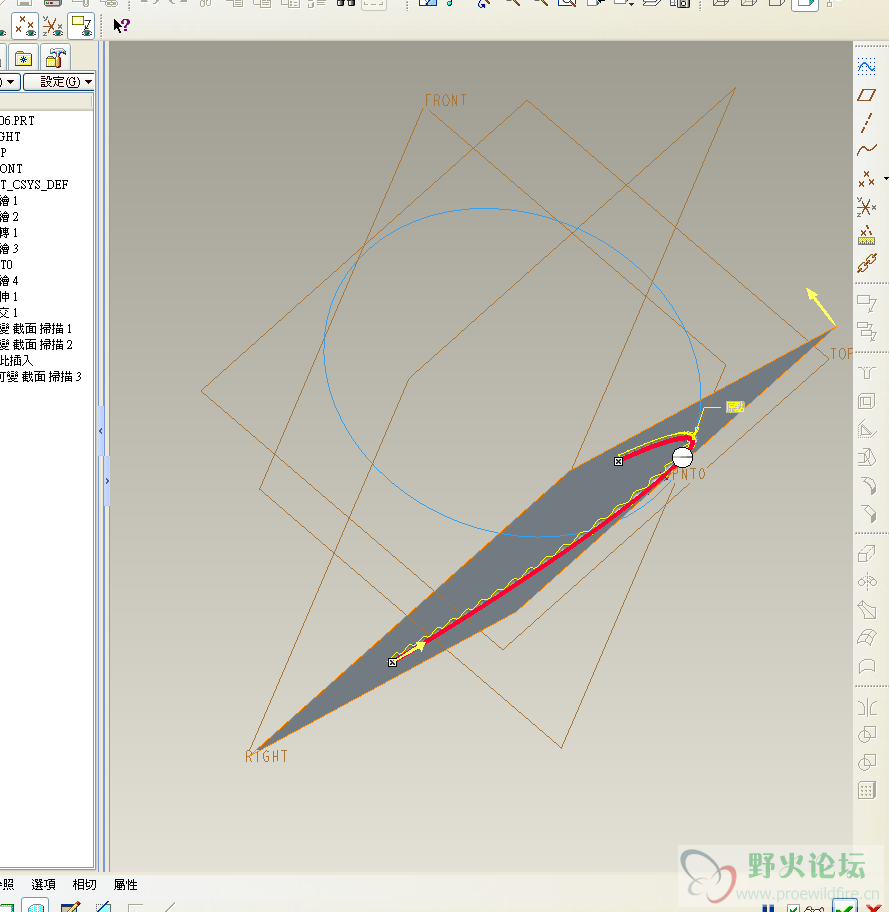Select the Sketch tool in right toolbar
889x912 pixels.
(866, 66)
